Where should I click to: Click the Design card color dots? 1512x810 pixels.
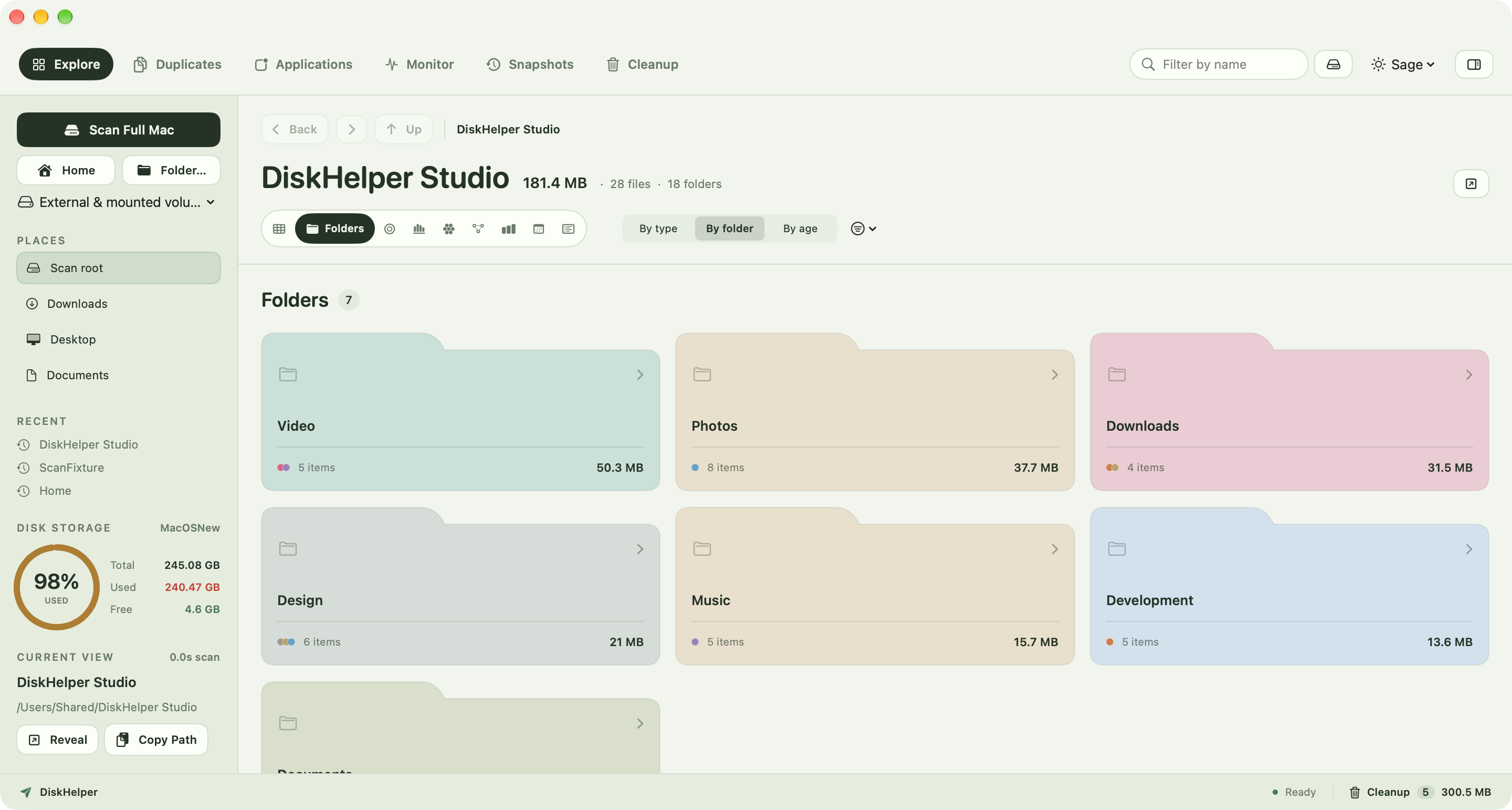(x=286, y=641)
